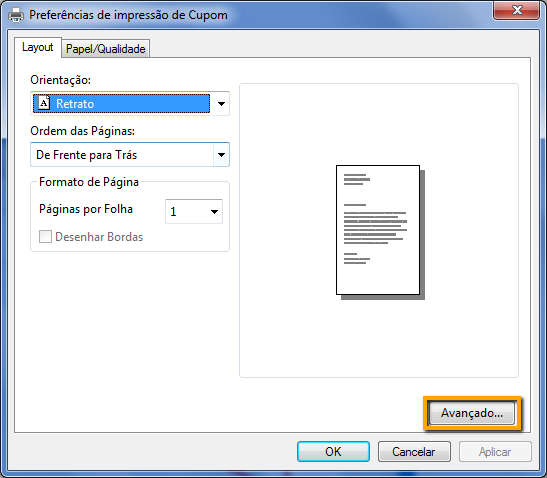Close the Preferências de impressão dialog
Screen dimensions: 547x478
[516, 10]
